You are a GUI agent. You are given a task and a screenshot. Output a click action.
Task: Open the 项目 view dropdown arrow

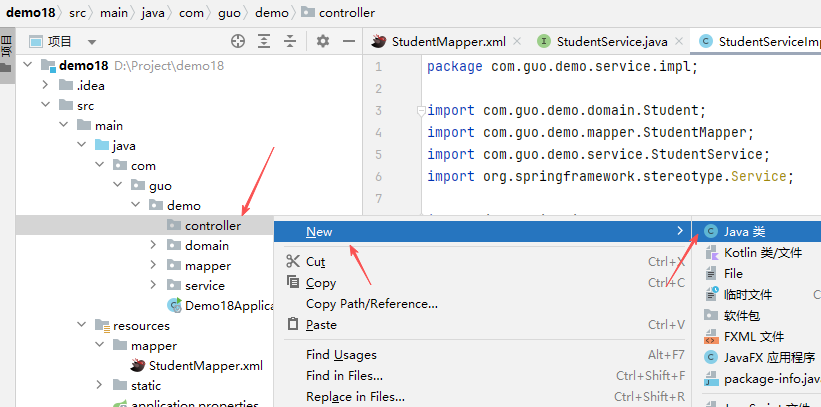pos(92,42)
